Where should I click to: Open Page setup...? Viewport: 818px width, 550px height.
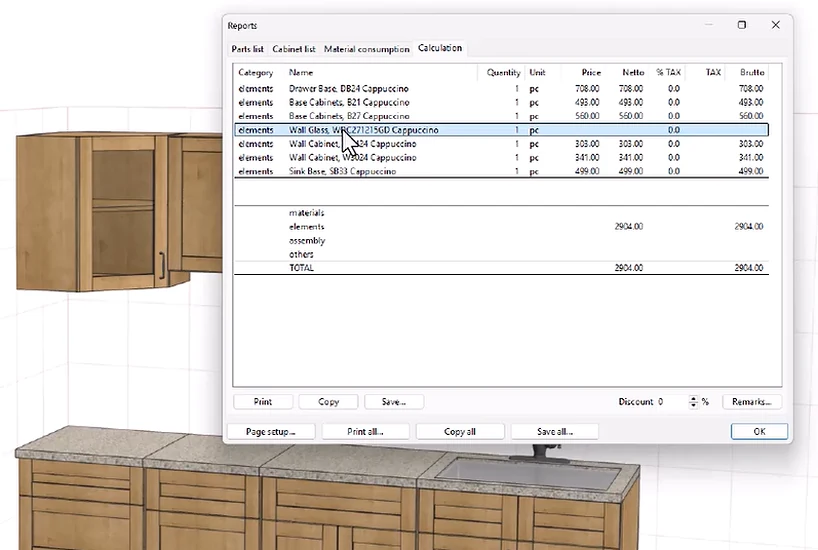(x=271, y=432)
